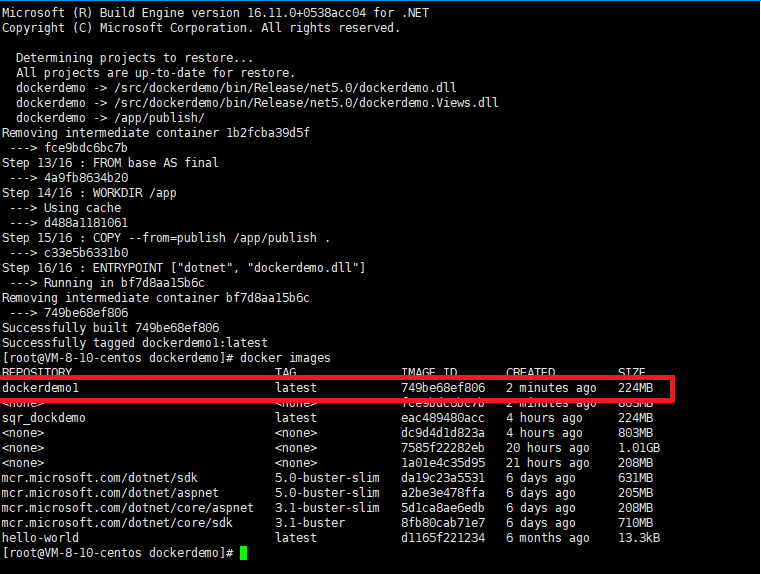Click image ID '7585f22282eb'
The width and height of the screenshot is (761, 574).
[x=443, y=448]
